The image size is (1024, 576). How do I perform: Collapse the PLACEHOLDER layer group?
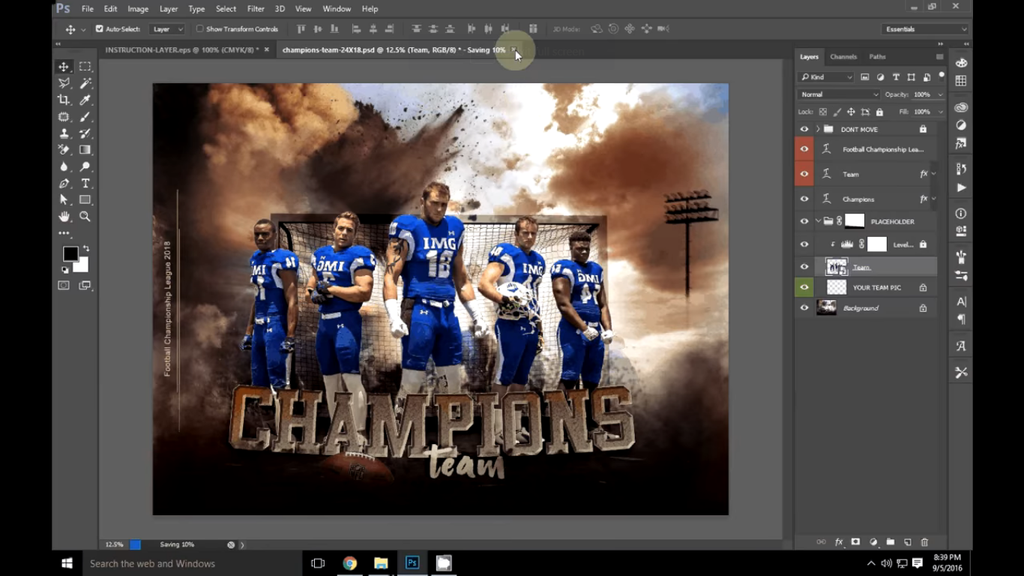pos(818,221)
